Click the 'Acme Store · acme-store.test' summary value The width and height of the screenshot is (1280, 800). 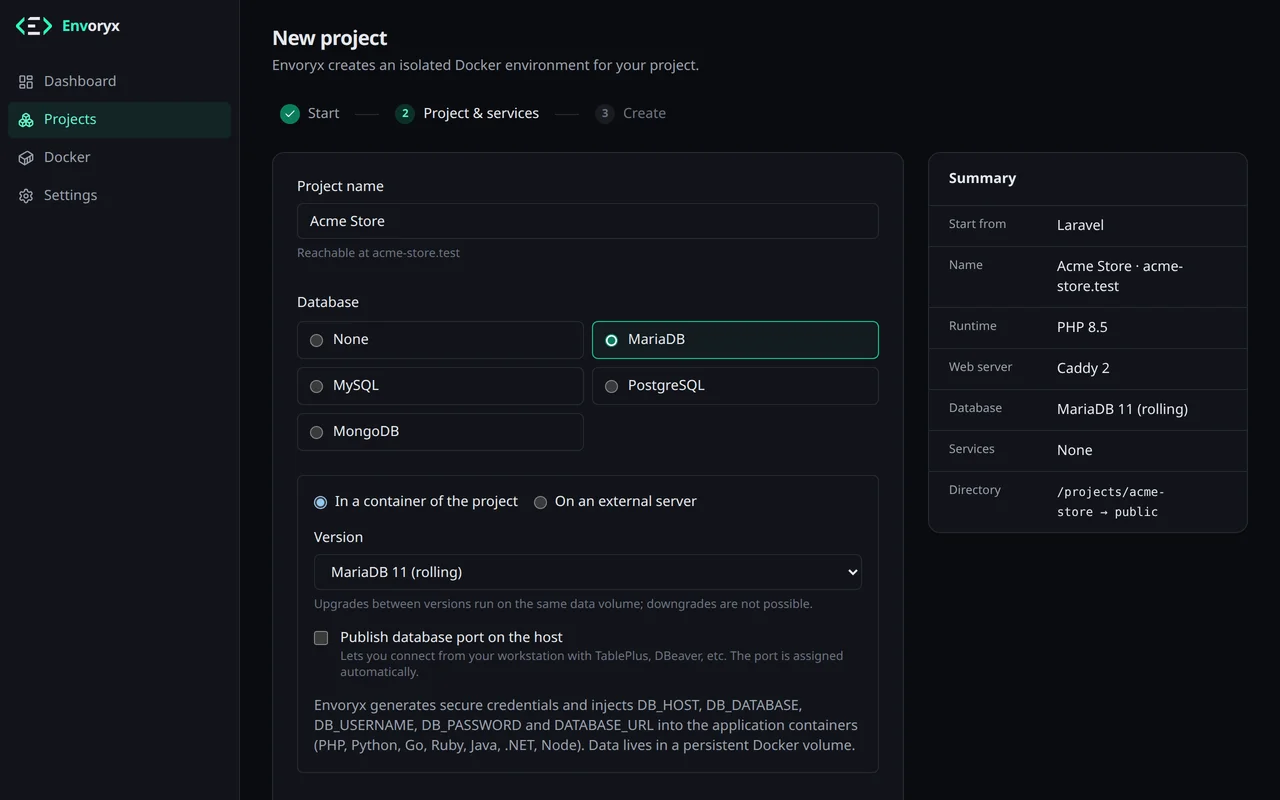tap(1120, 276)
